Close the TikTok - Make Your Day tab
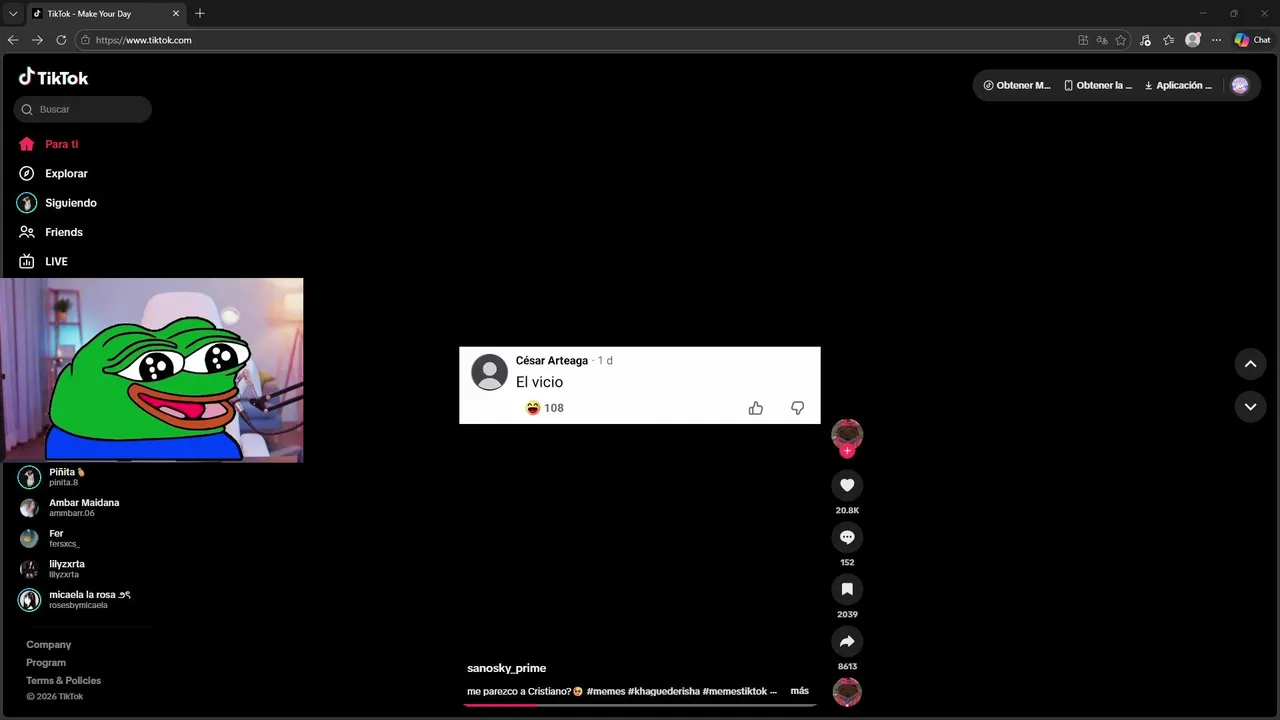This screenshot has height=720, width=1280. click(x=176, y=13)
